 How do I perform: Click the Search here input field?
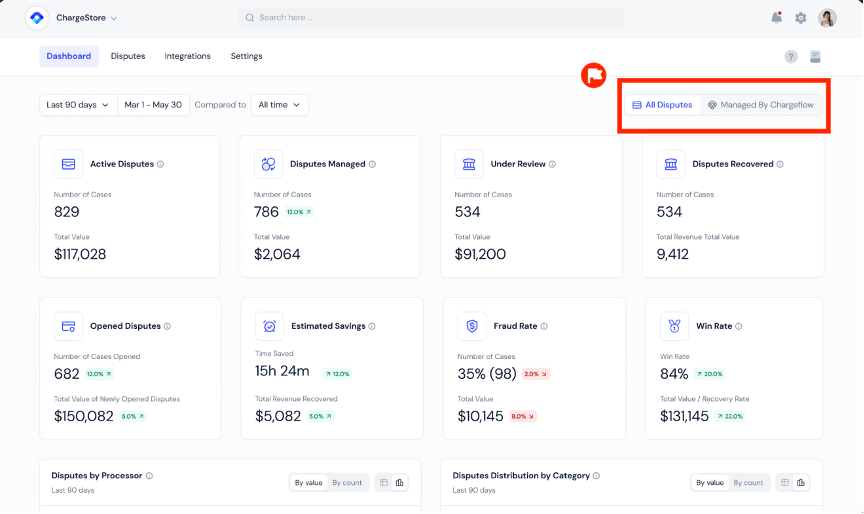(430, 18)
